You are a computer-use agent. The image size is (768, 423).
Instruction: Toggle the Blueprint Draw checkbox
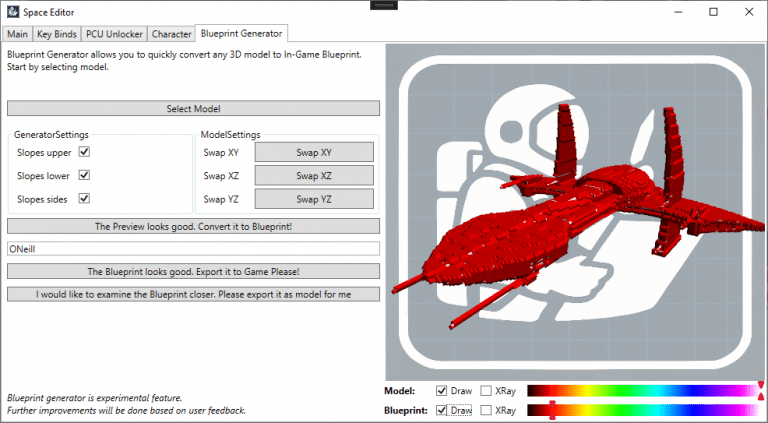tap(441, 410)
